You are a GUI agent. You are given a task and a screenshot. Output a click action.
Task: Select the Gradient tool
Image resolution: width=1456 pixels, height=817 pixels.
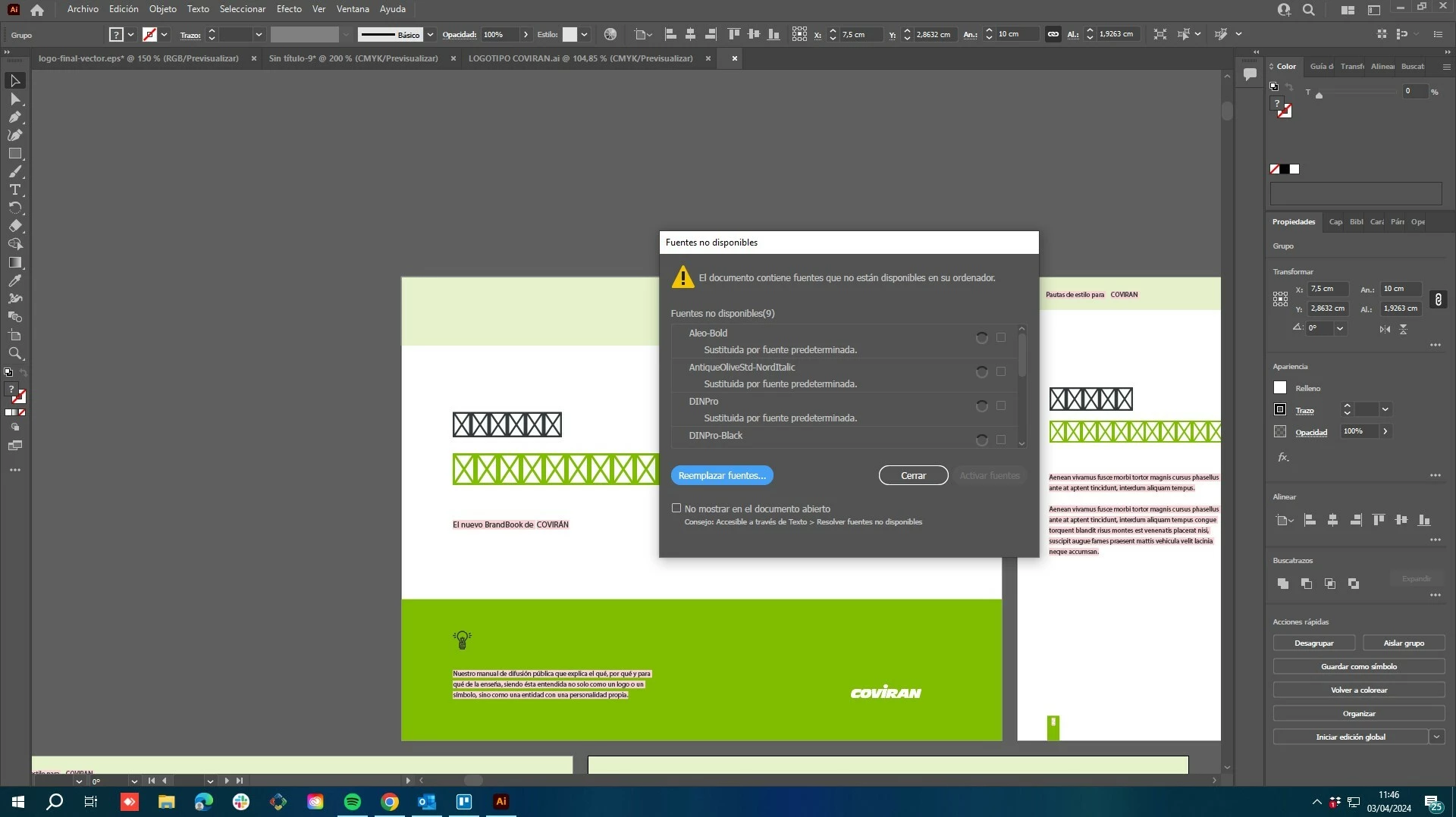click(x=14, y=262)
